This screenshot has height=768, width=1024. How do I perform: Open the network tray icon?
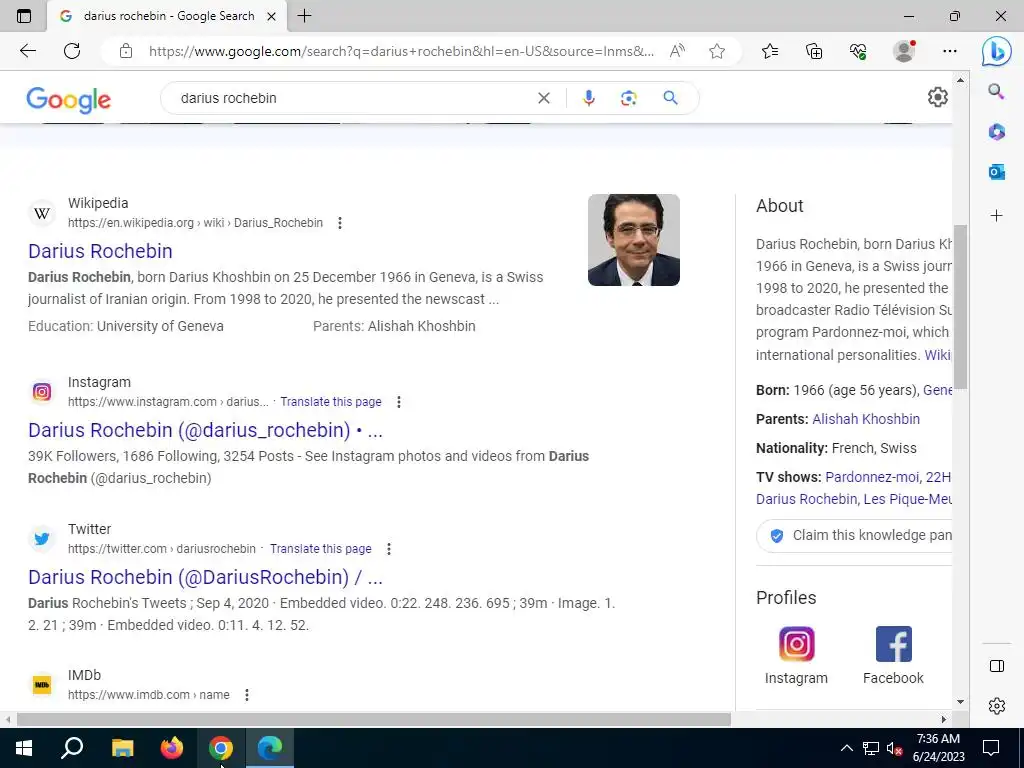point(871,748)
